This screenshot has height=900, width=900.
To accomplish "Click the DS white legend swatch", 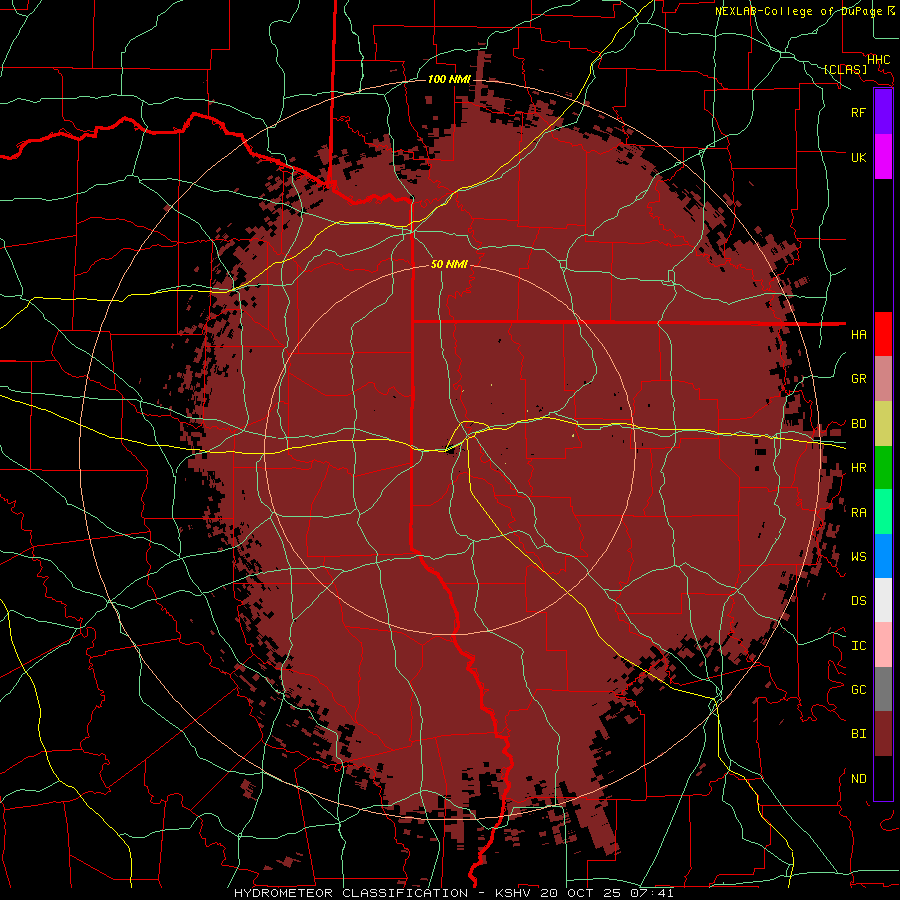I will tap(883, 600).
